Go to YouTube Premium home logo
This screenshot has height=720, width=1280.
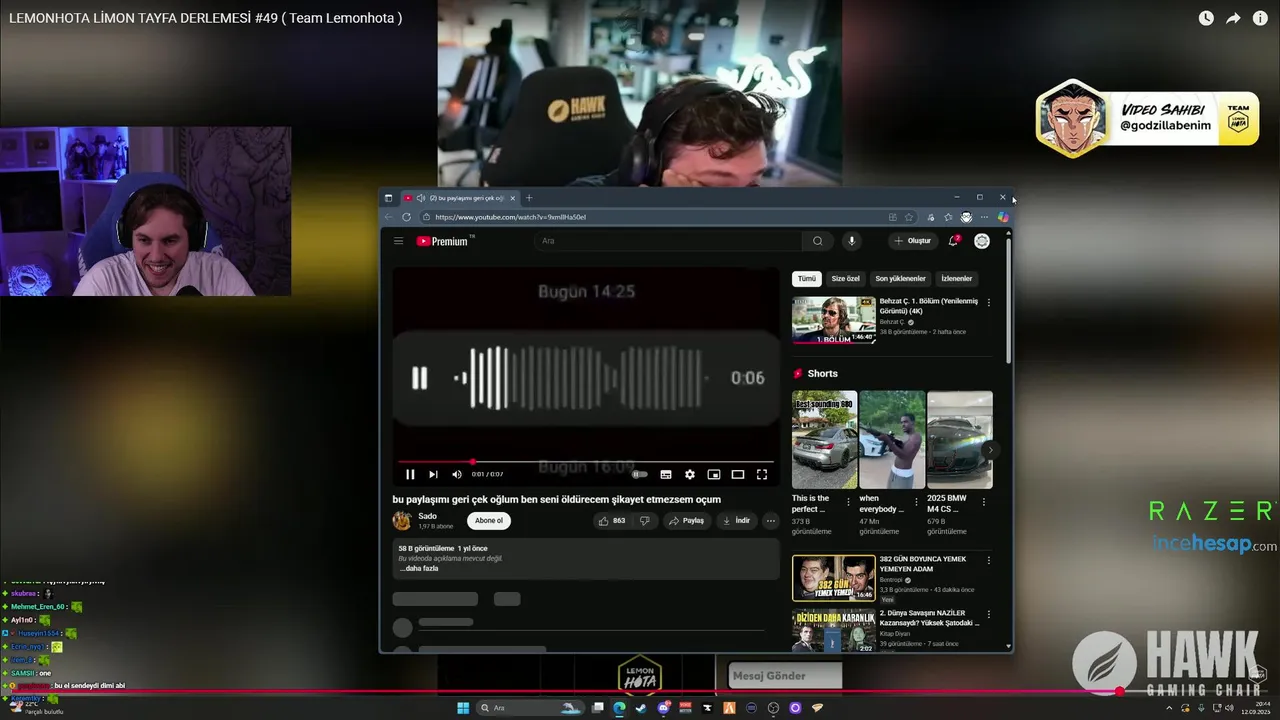[x=443, y=241]
